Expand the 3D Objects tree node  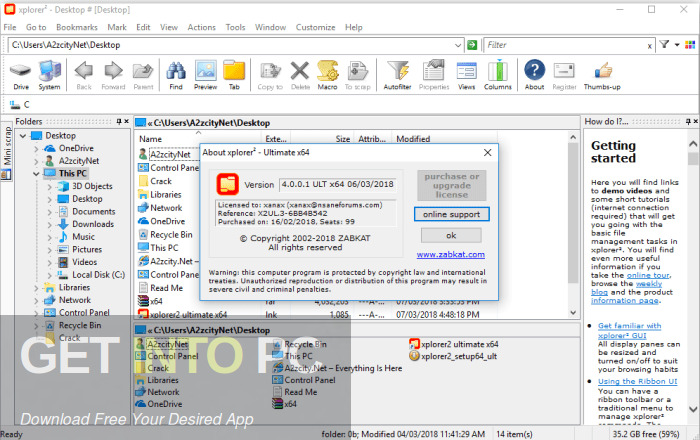click(x=50, y=187)
